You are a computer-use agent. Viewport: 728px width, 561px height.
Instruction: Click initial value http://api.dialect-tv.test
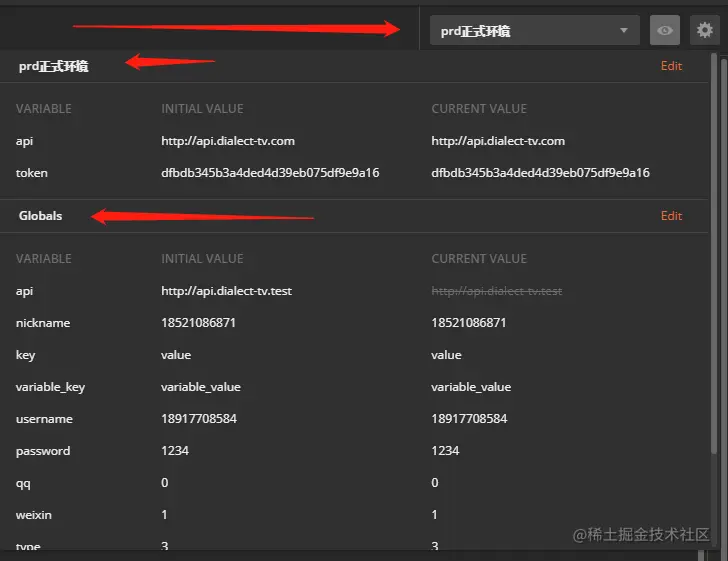click(x=227, y=291)
